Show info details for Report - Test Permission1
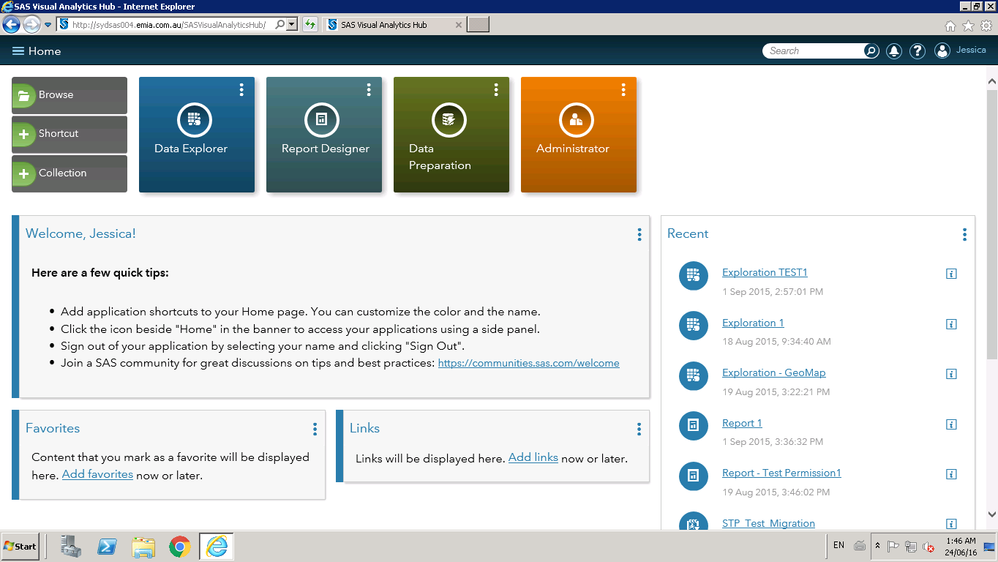The width and height of the screenshot is (998, 562). (x=951, y=474)
